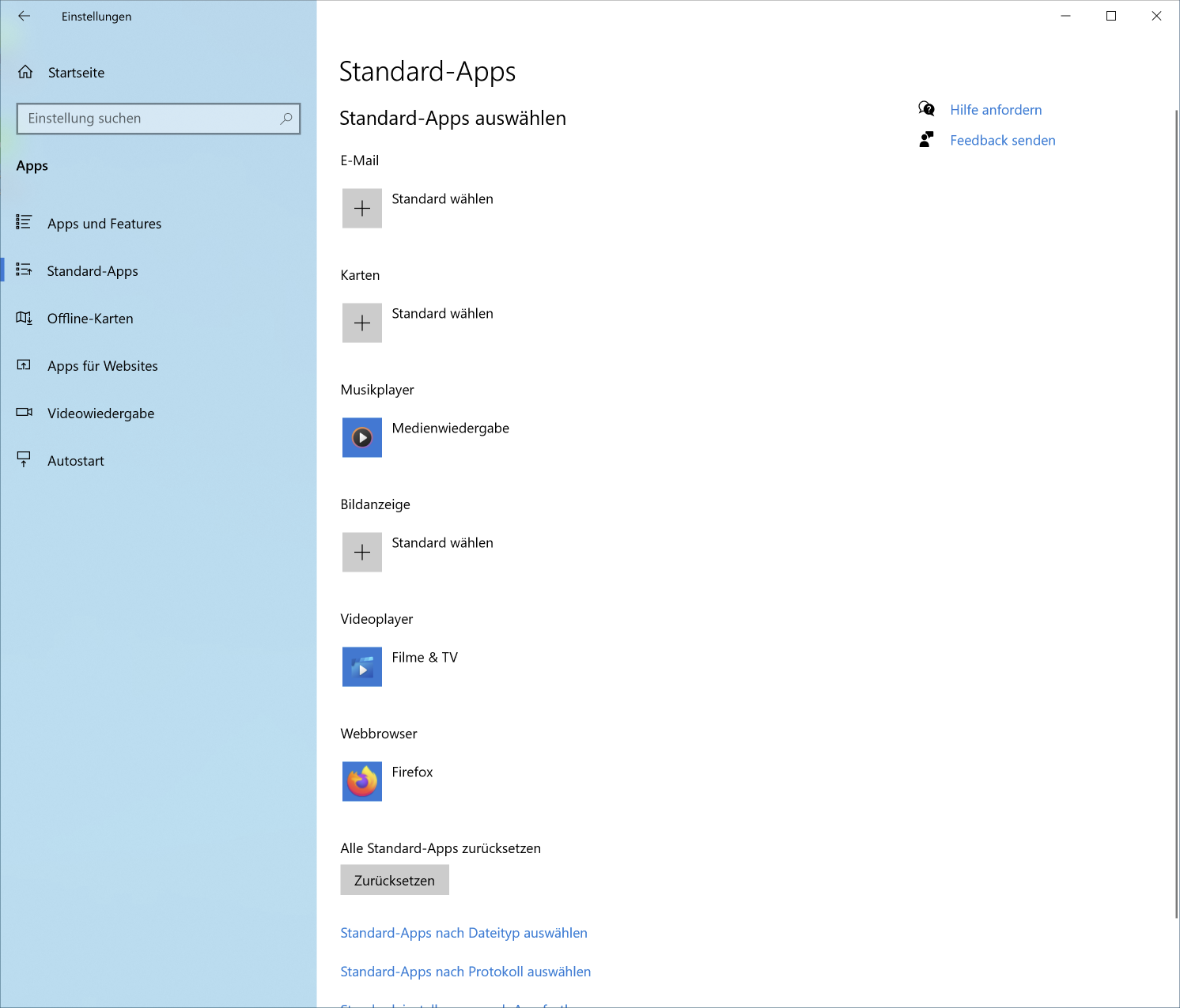The width and height of the screenshot is (1180, 1008).
Task: Choose default Karten app plus icon
Action: 362,323
